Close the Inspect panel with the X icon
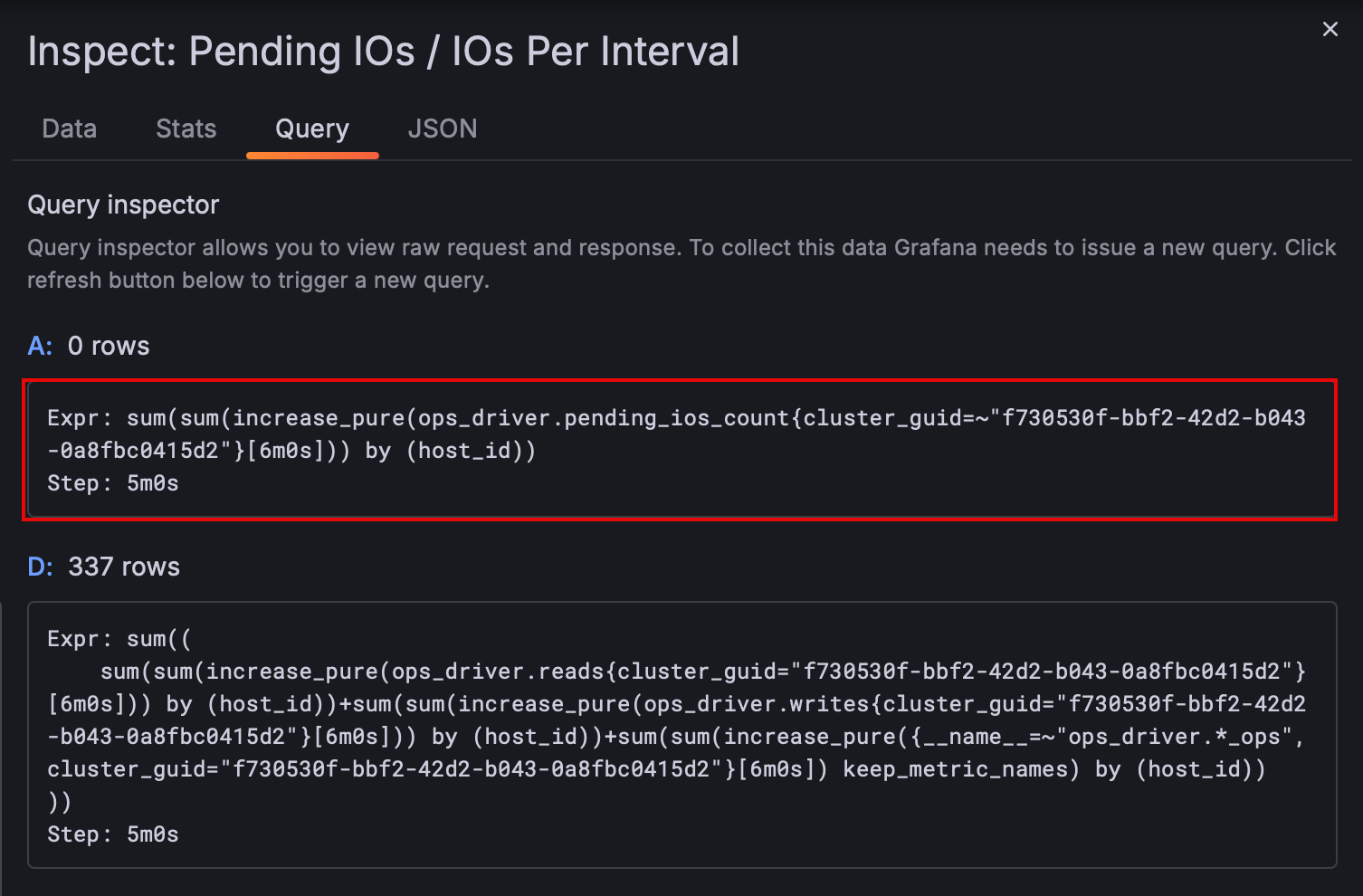This screenshot has width=1363, height=896. pyautogui.click(x=1330, y=30)
